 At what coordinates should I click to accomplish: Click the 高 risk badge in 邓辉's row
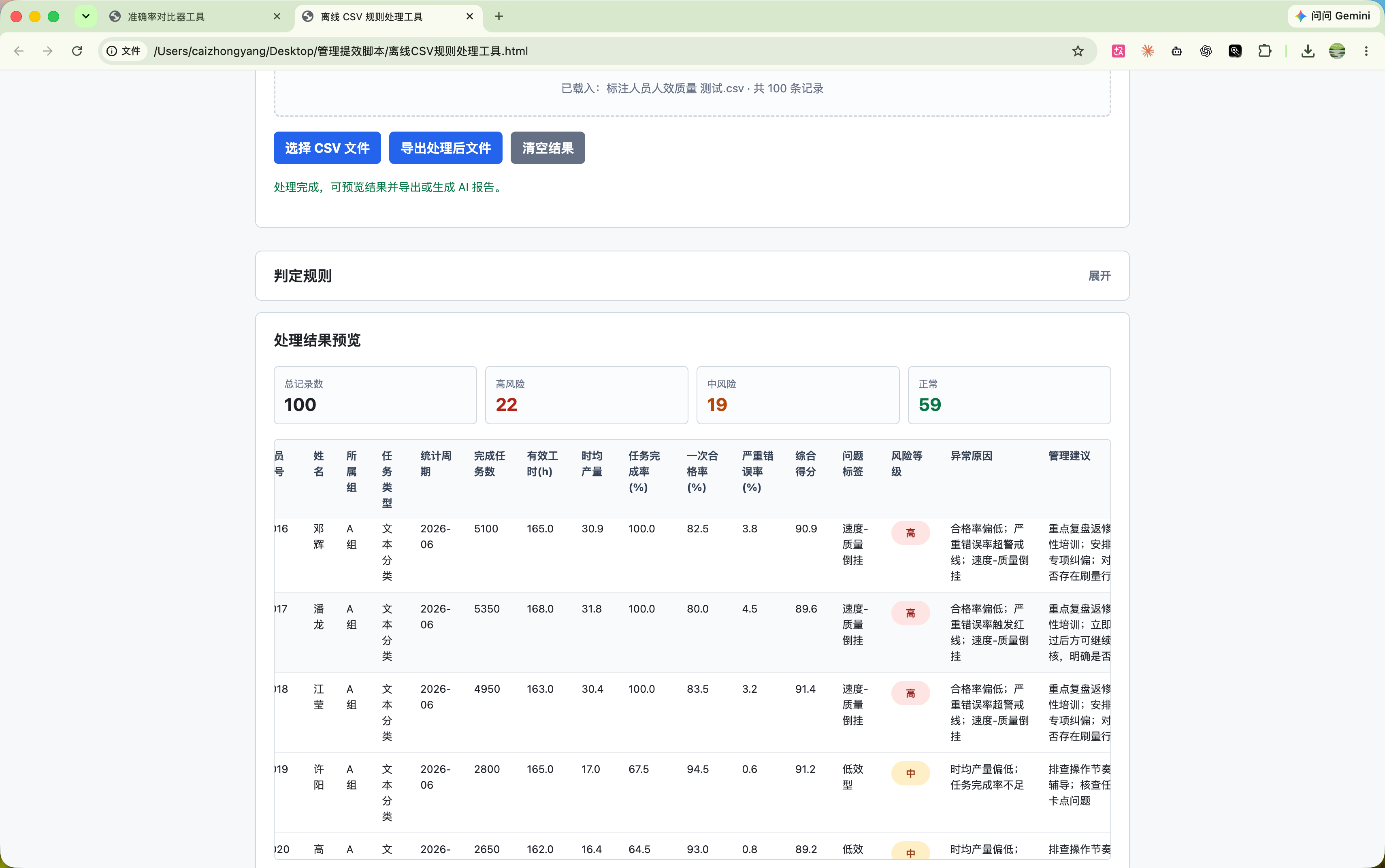(910, 533)
